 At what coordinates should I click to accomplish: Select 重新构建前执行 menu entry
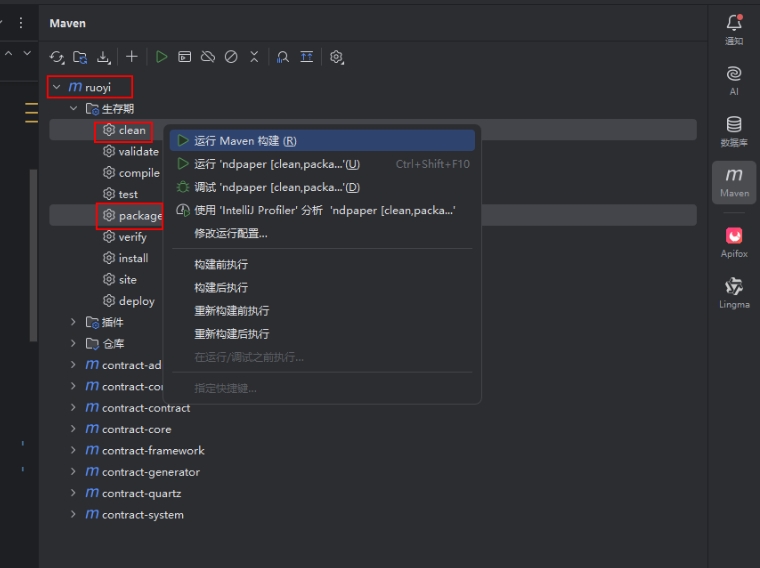tap(322, 311)
